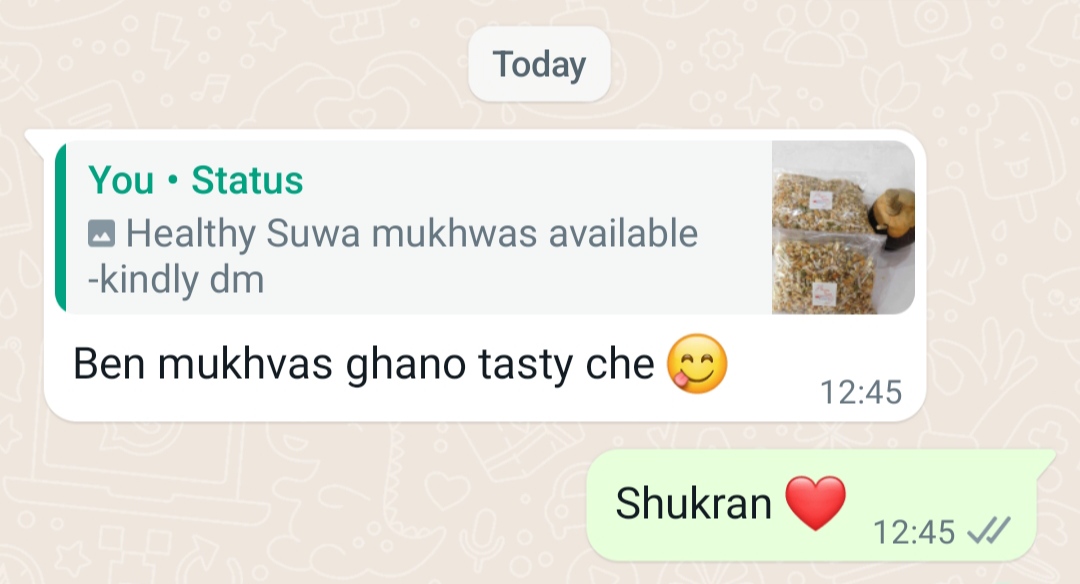Click the photo icon before Healthy Suwa
Image resolution: width=1080 pixels, height=584 pixels.
point(101,233)
